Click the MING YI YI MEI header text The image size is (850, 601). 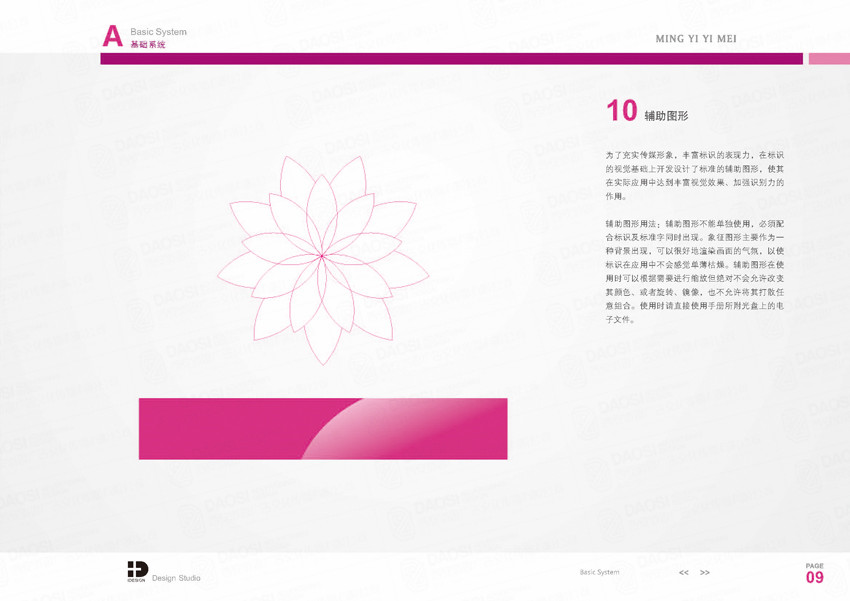coord(694,39)
